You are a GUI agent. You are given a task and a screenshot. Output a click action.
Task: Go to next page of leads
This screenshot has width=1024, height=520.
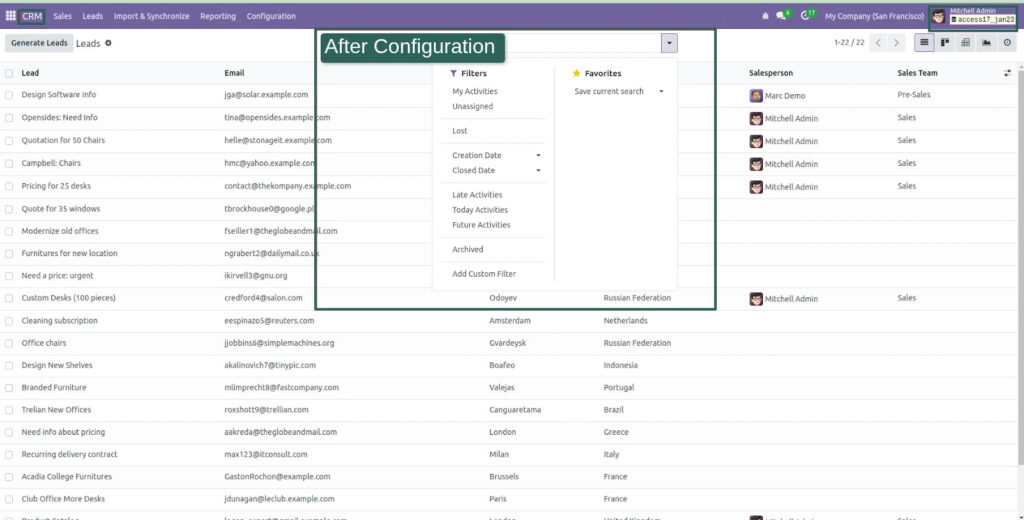tap(896, 43)
